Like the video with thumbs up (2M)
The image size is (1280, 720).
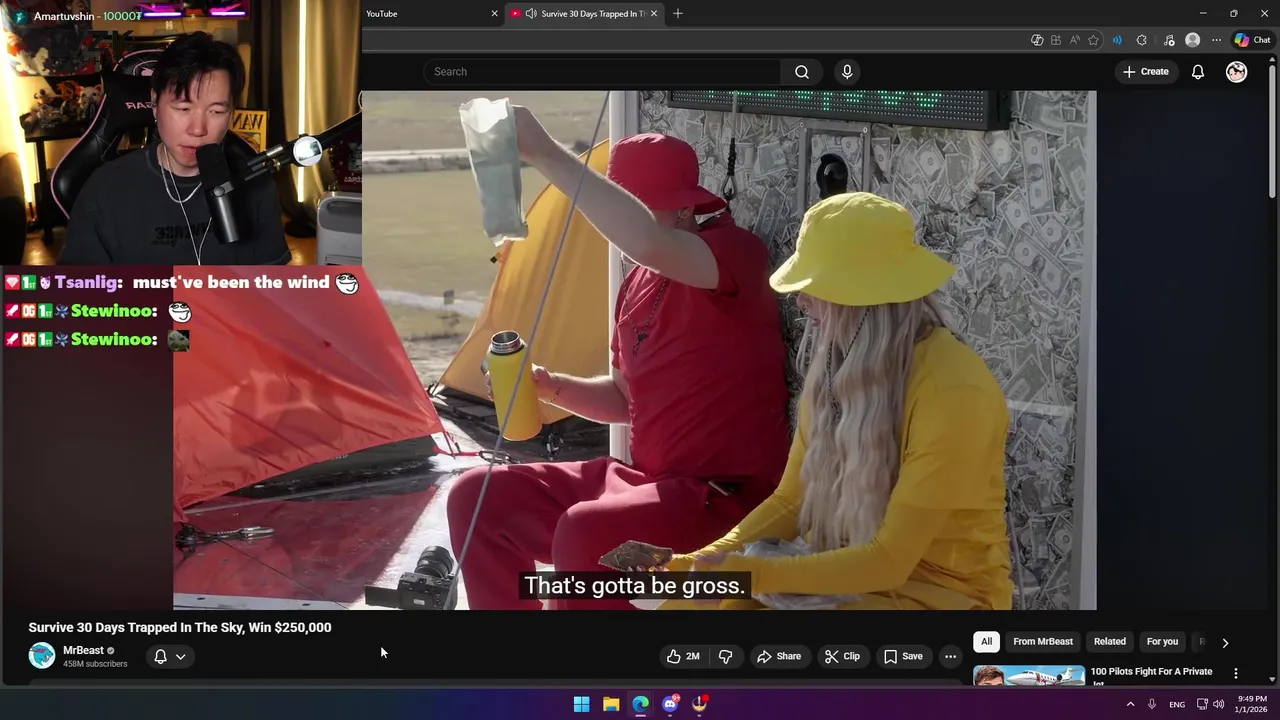click(683, 657)
